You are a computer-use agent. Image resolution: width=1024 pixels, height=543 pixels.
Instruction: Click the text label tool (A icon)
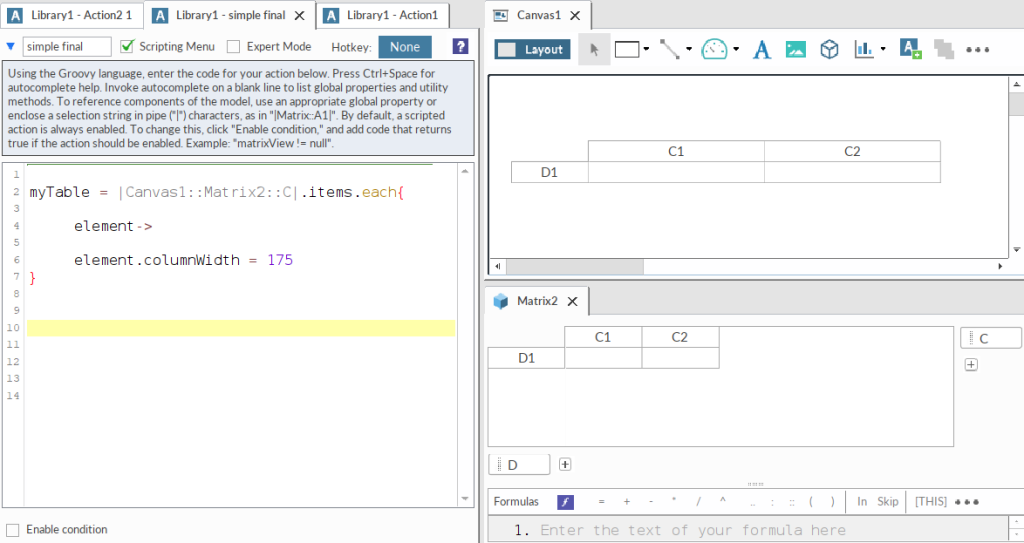click(762, 50)
